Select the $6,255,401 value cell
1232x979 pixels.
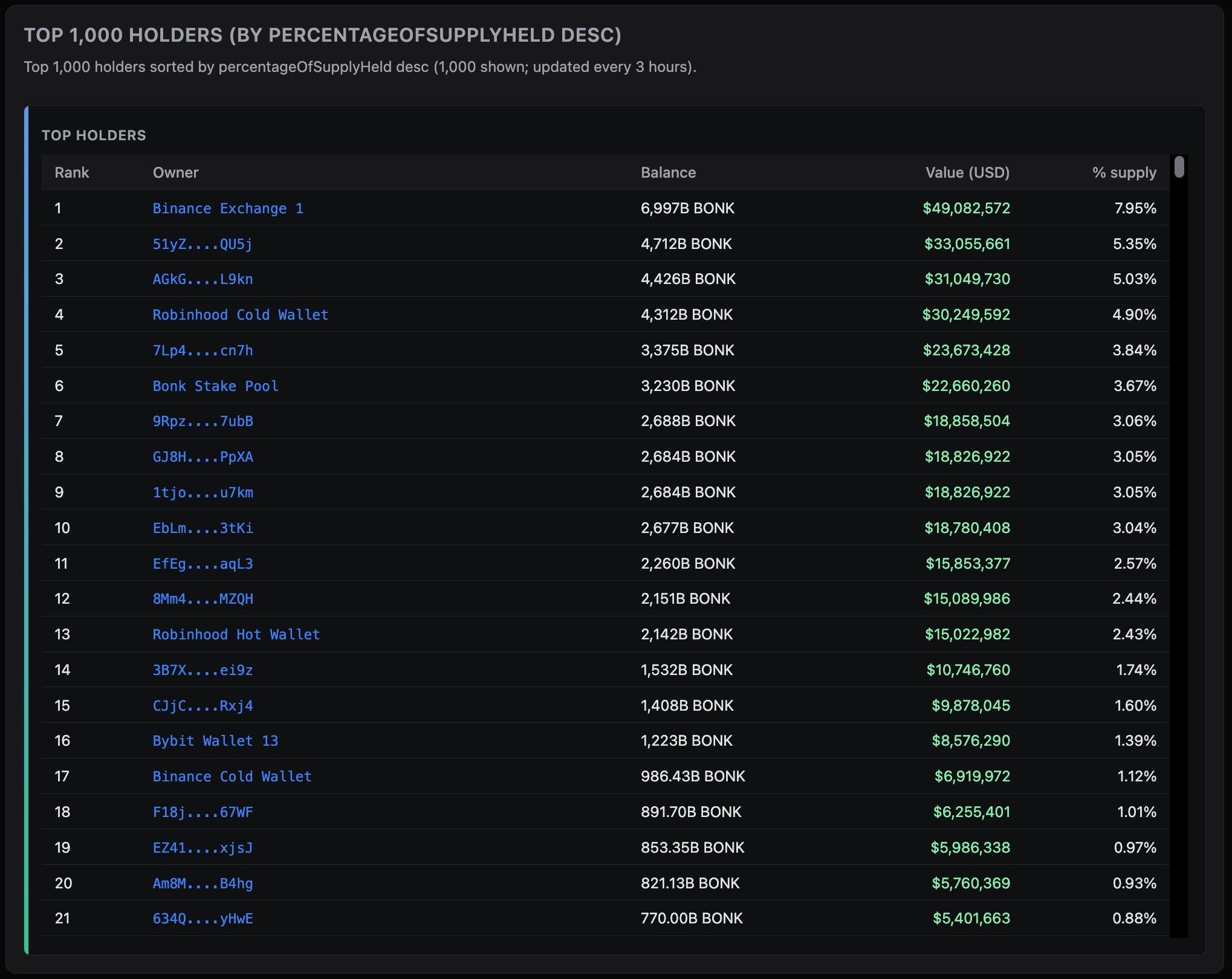tap(972, 812)
